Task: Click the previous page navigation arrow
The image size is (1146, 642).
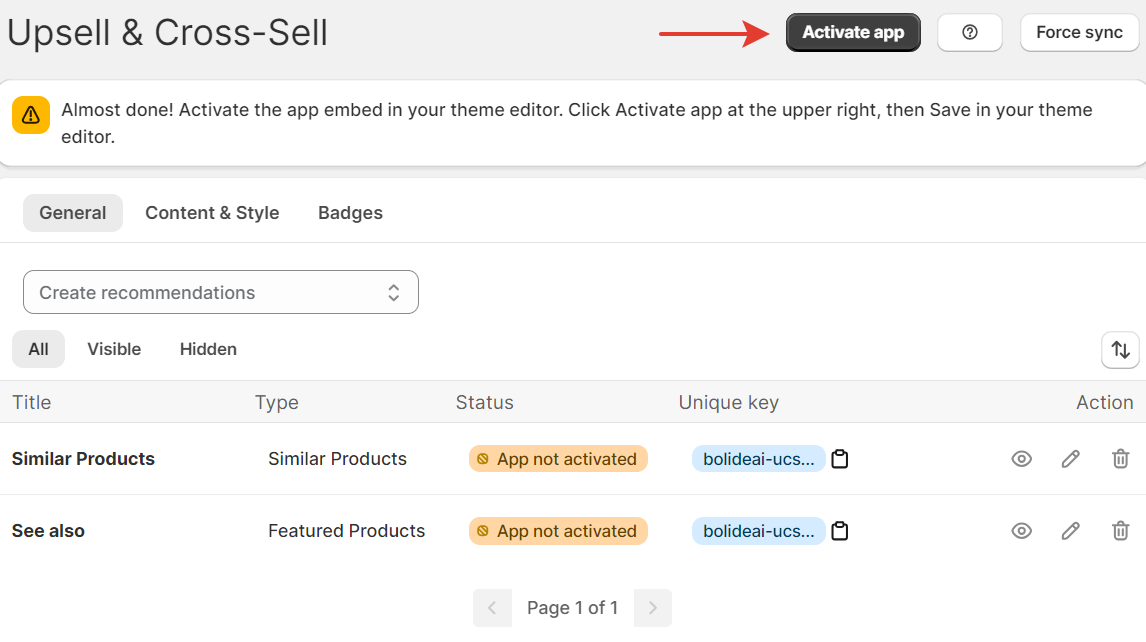Action: [492, 608]
